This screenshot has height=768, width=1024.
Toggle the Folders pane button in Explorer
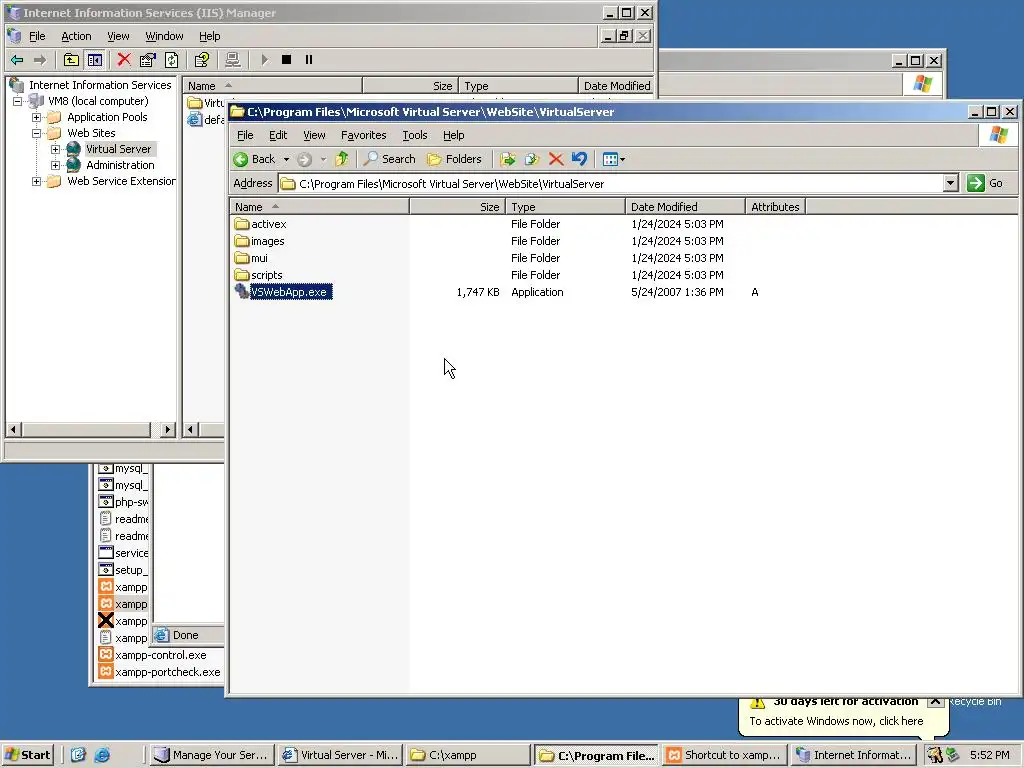[455, 159]
